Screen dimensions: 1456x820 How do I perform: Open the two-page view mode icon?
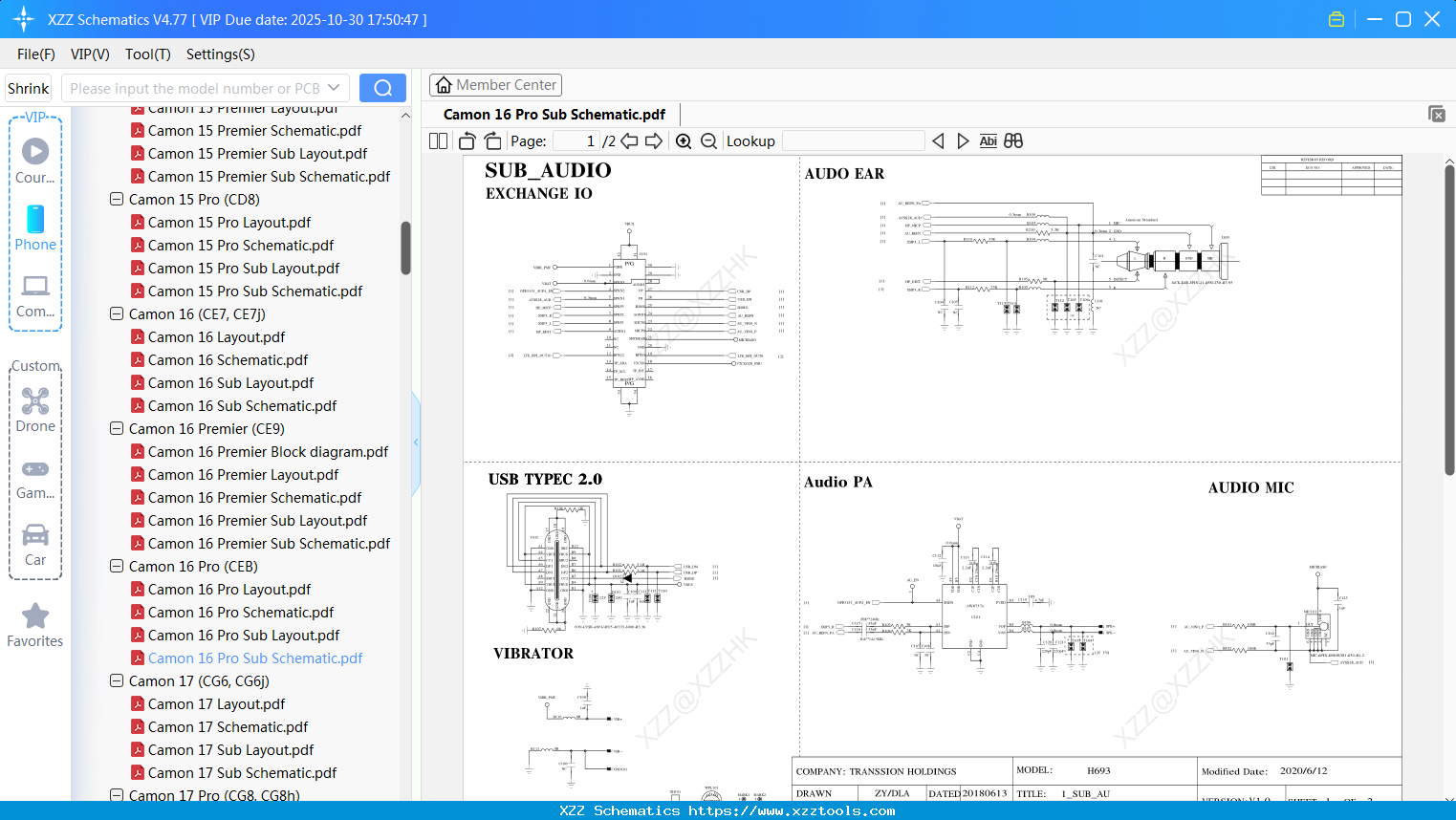(437, 140)
